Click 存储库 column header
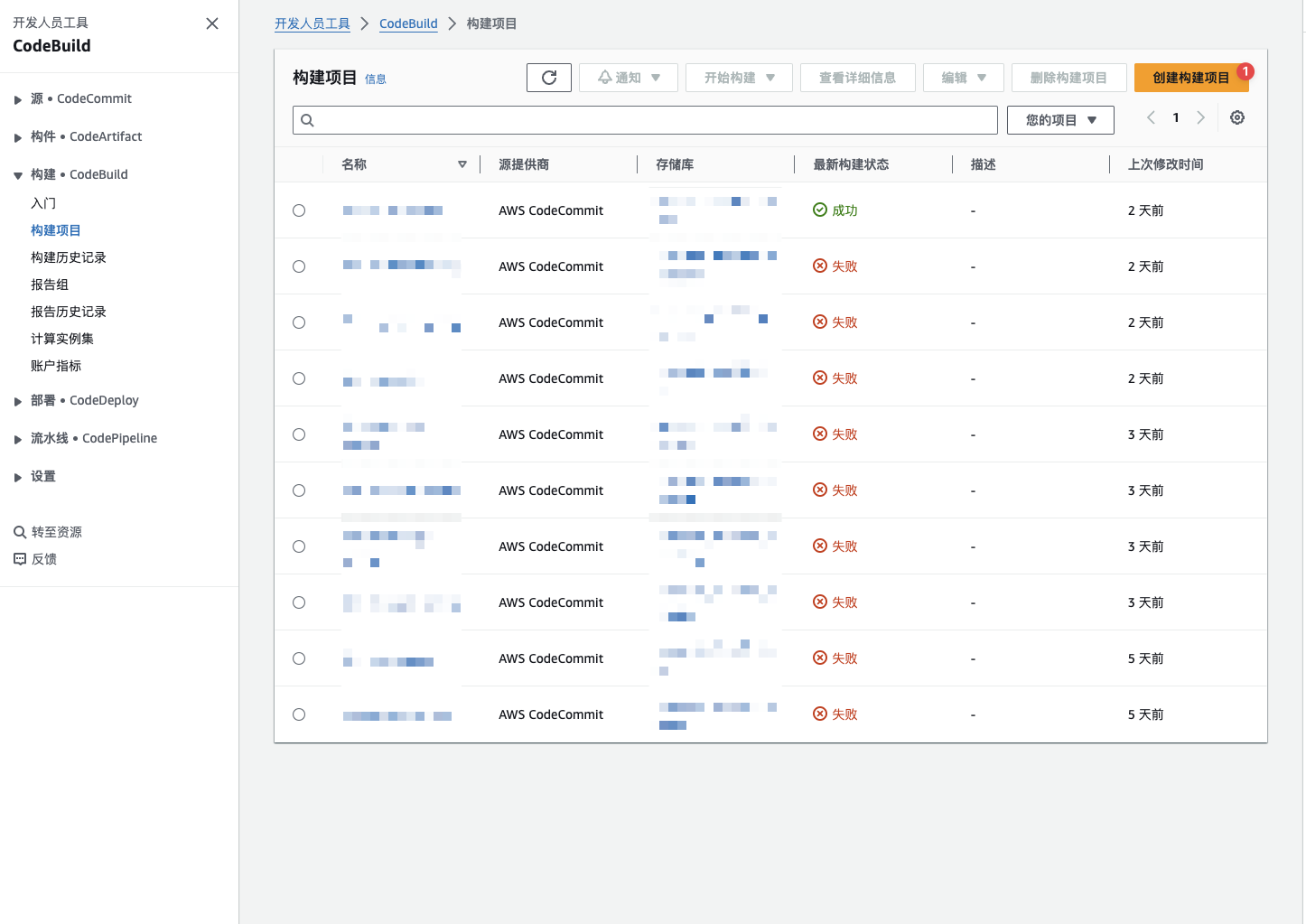 [x=675, y=164]
